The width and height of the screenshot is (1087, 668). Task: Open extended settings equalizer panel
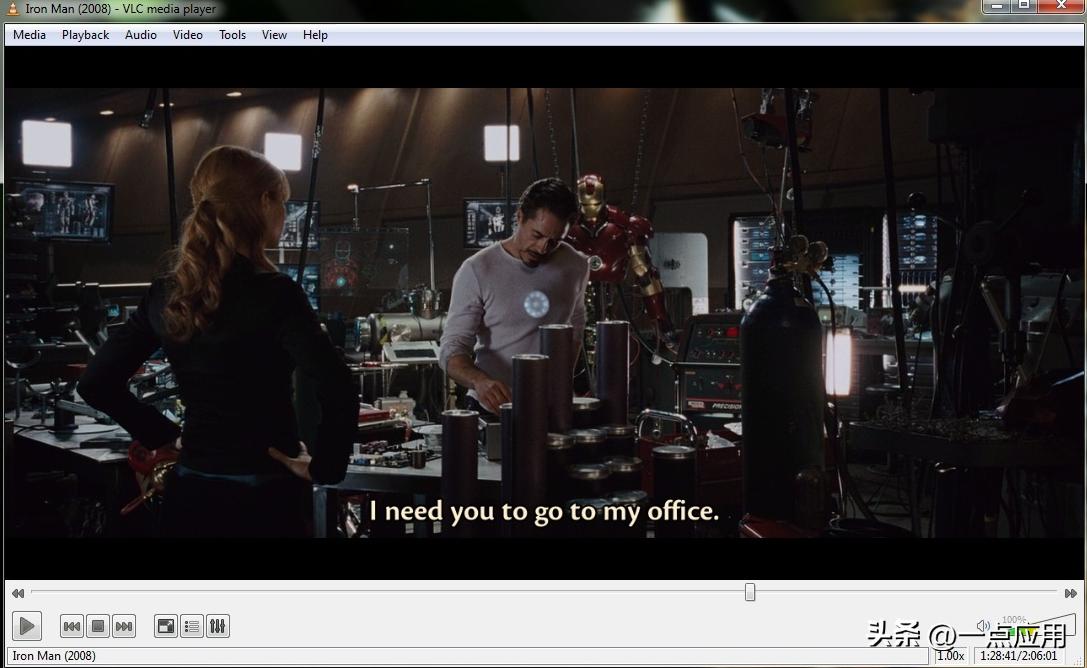tap(218, 627)
